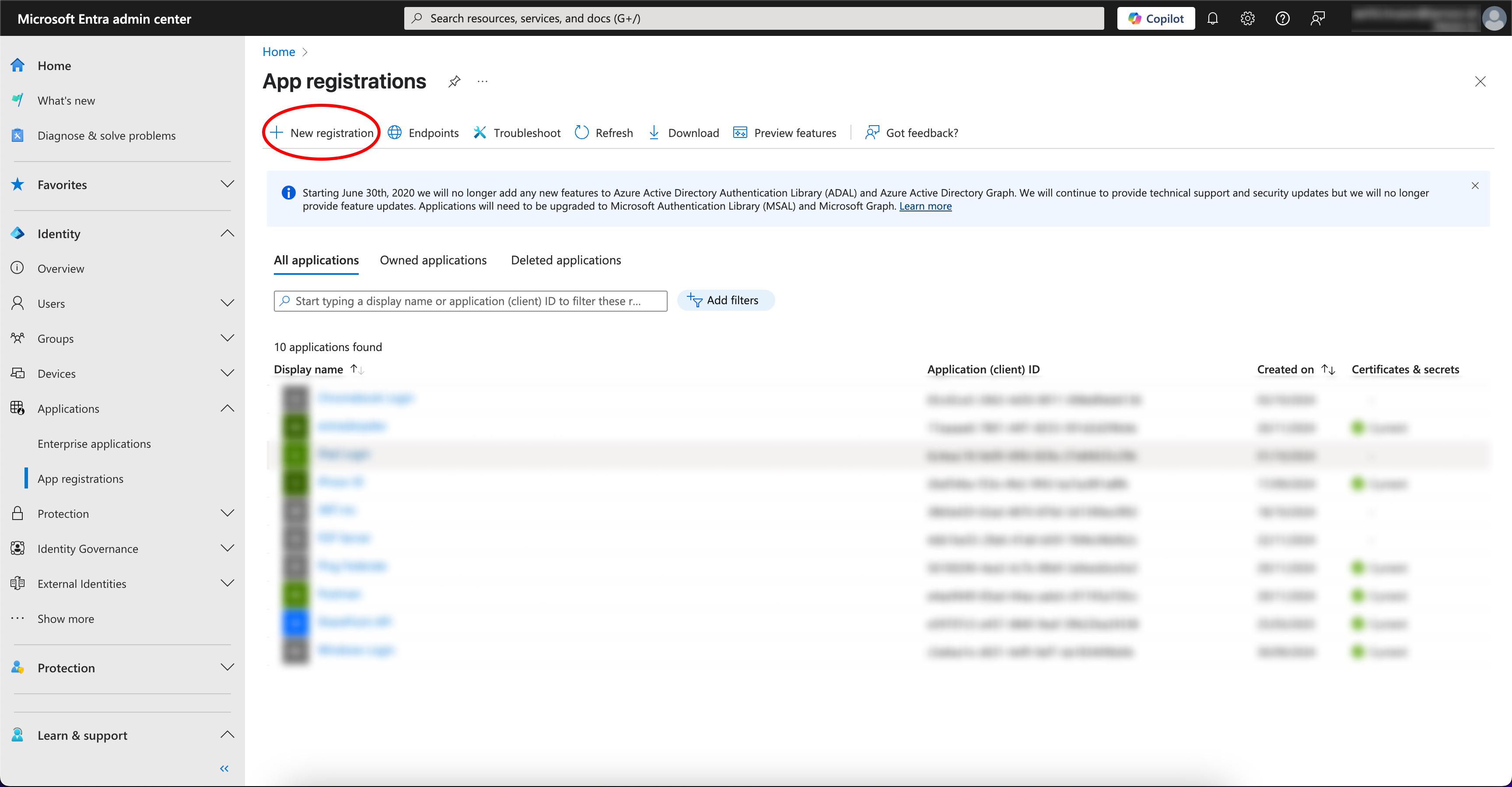Click Microsoft Entra admin center title
1512x787 pixels.
coord(105,19)
